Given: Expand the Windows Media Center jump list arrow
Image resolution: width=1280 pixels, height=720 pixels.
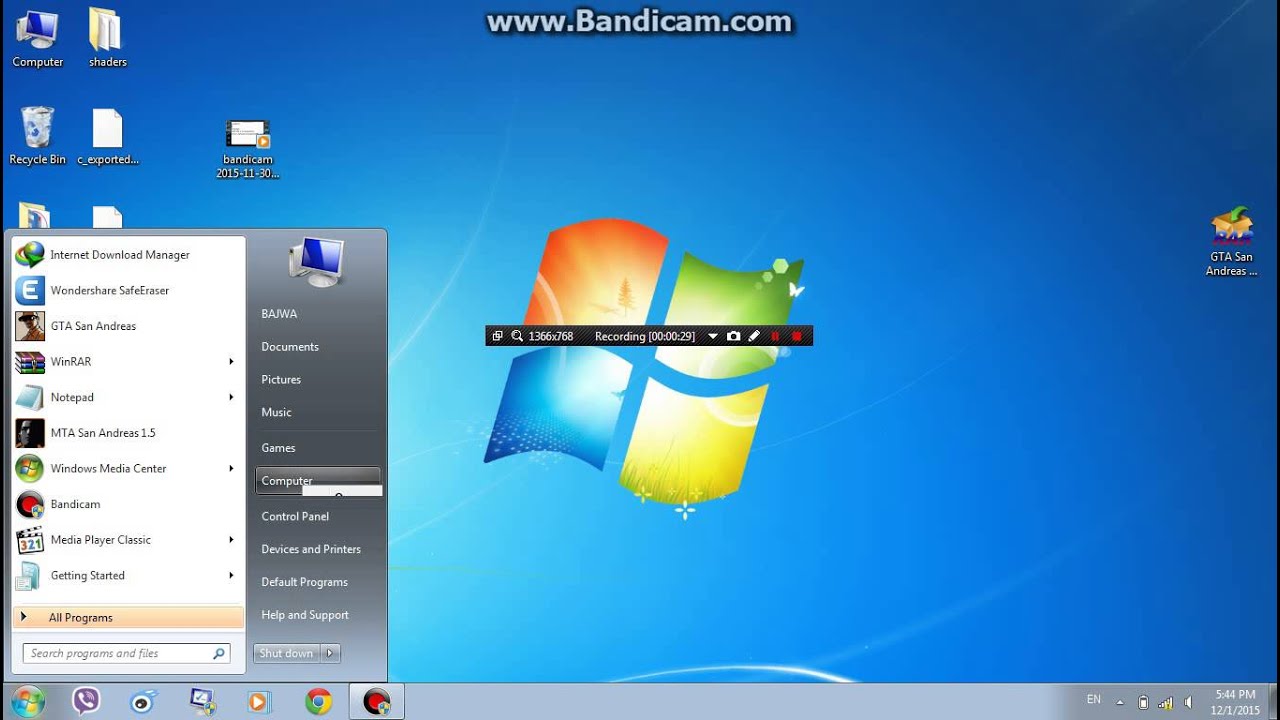Looking at the screenshot, I should pyautogui.click(x=231, y=469).
